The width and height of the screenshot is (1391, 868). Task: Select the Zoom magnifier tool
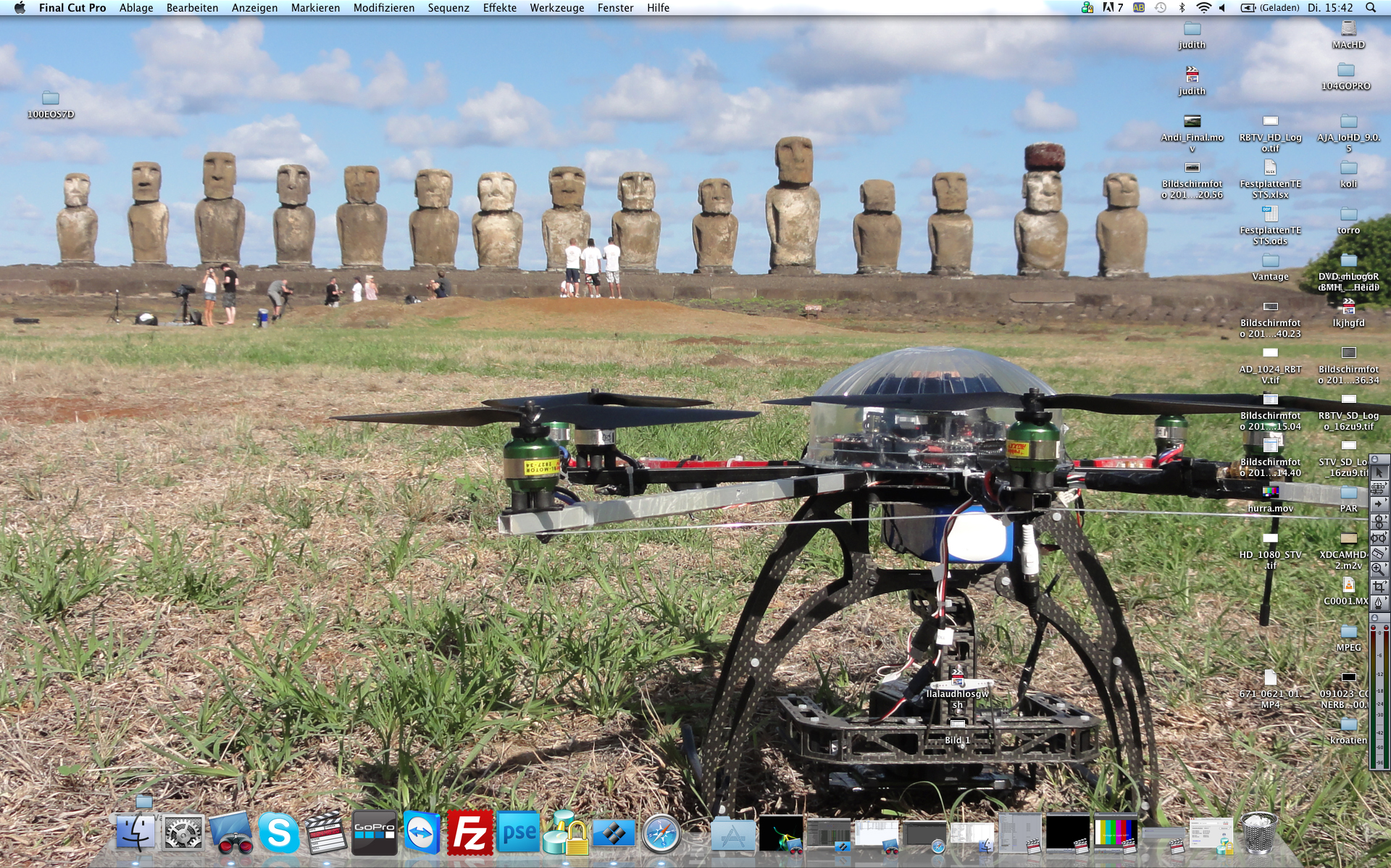1379,569
